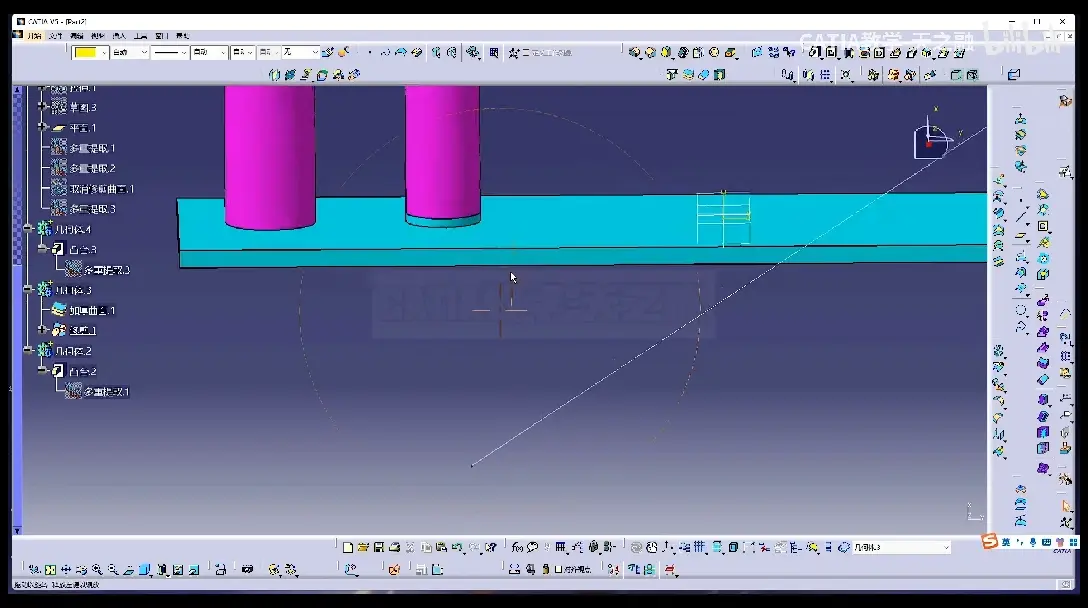Select 多重提取.2 in the tree
This screenshot has height=608, width=1088.
point(92,168)
